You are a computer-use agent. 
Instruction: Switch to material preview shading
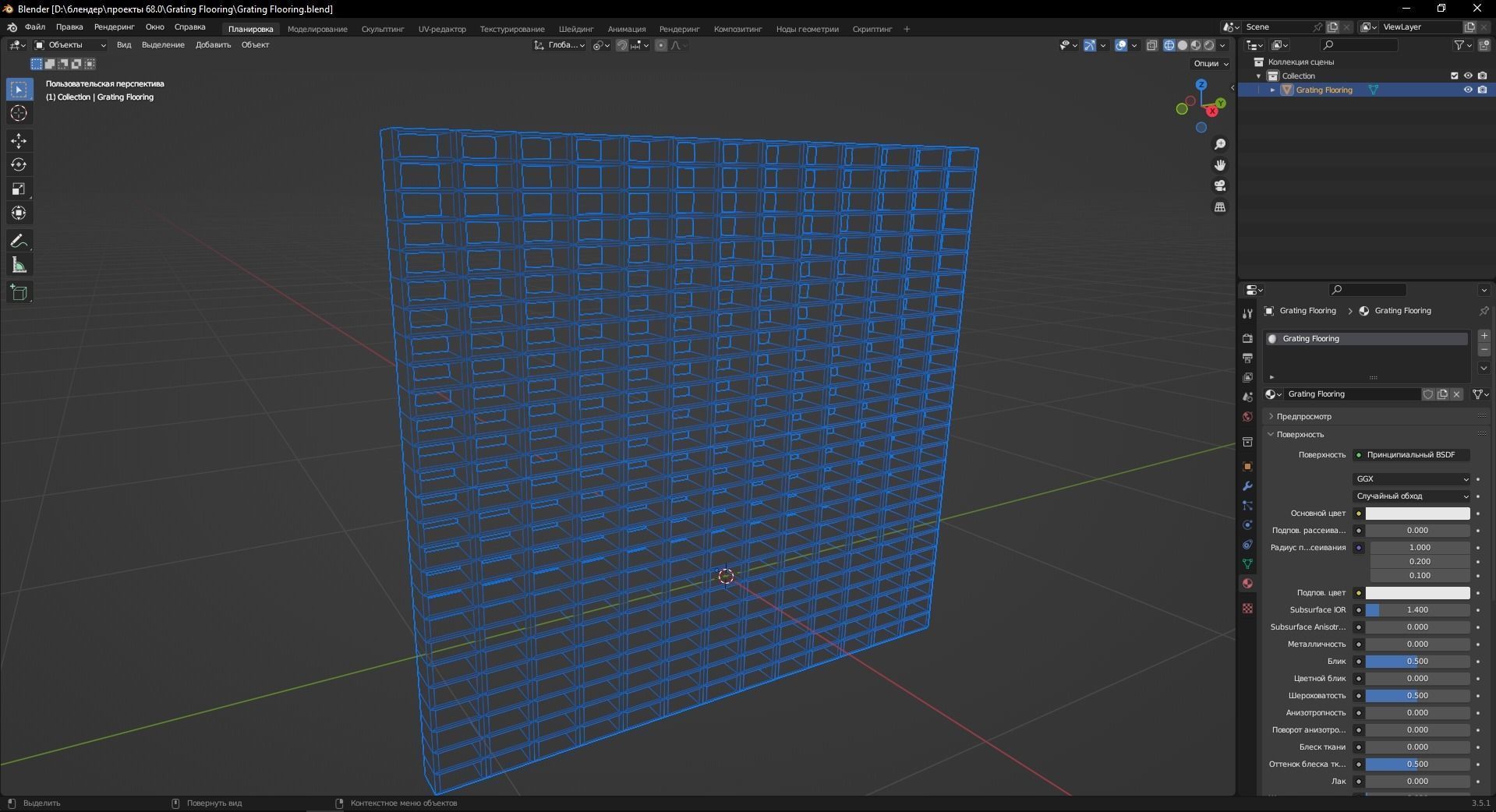[x=1196, y=45]
